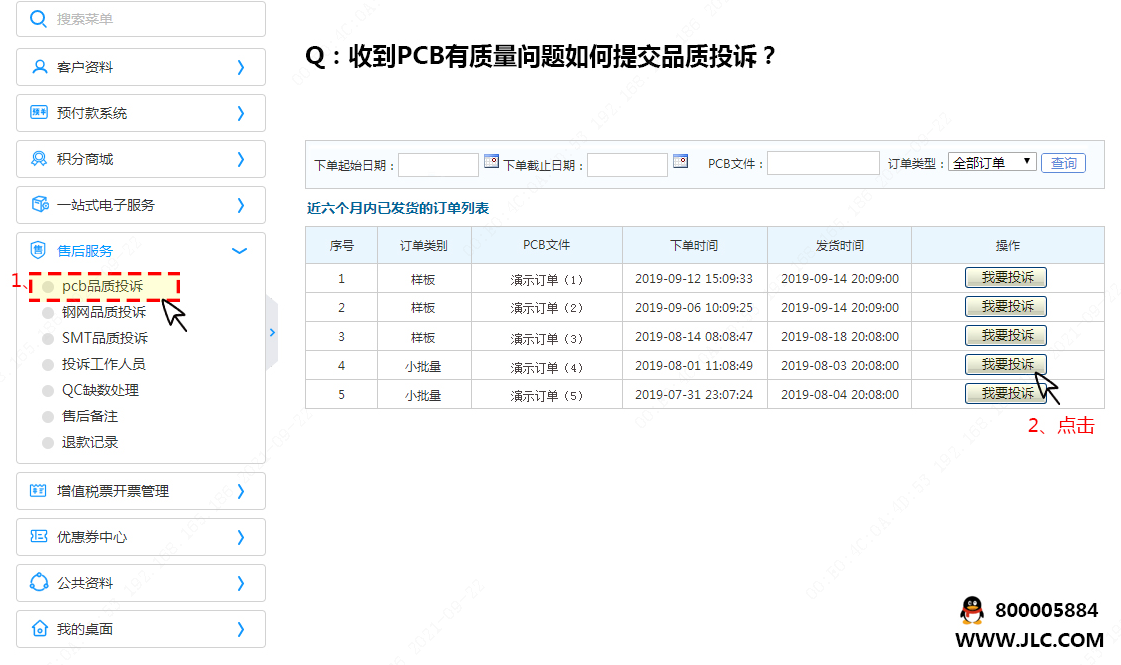
Task: Click the 客户资料 person icon
Action: pos(40,67)
